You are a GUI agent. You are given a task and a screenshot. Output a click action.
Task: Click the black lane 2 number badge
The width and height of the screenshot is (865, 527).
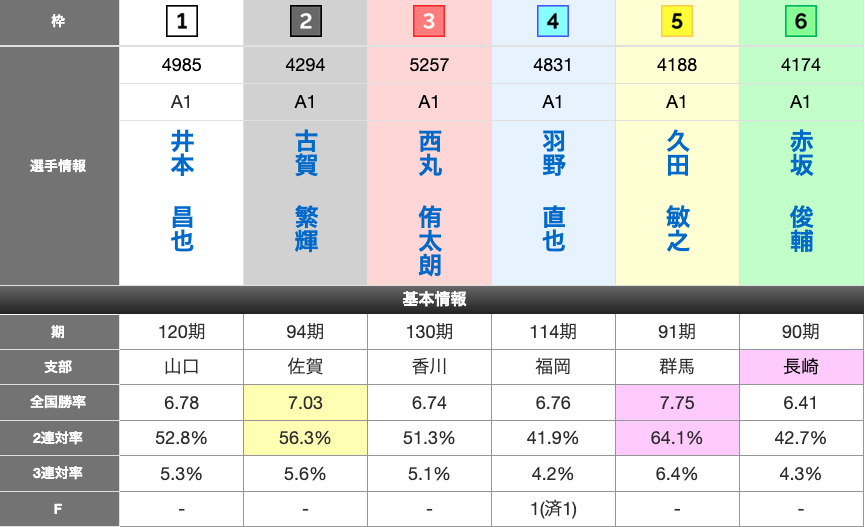[x=305, y=21]
